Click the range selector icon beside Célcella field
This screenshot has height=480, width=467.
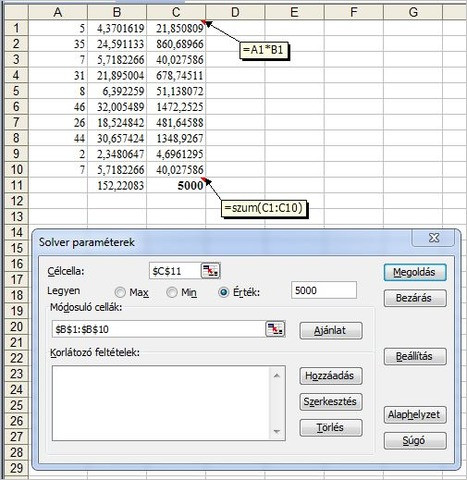click(x=210, y=270)
